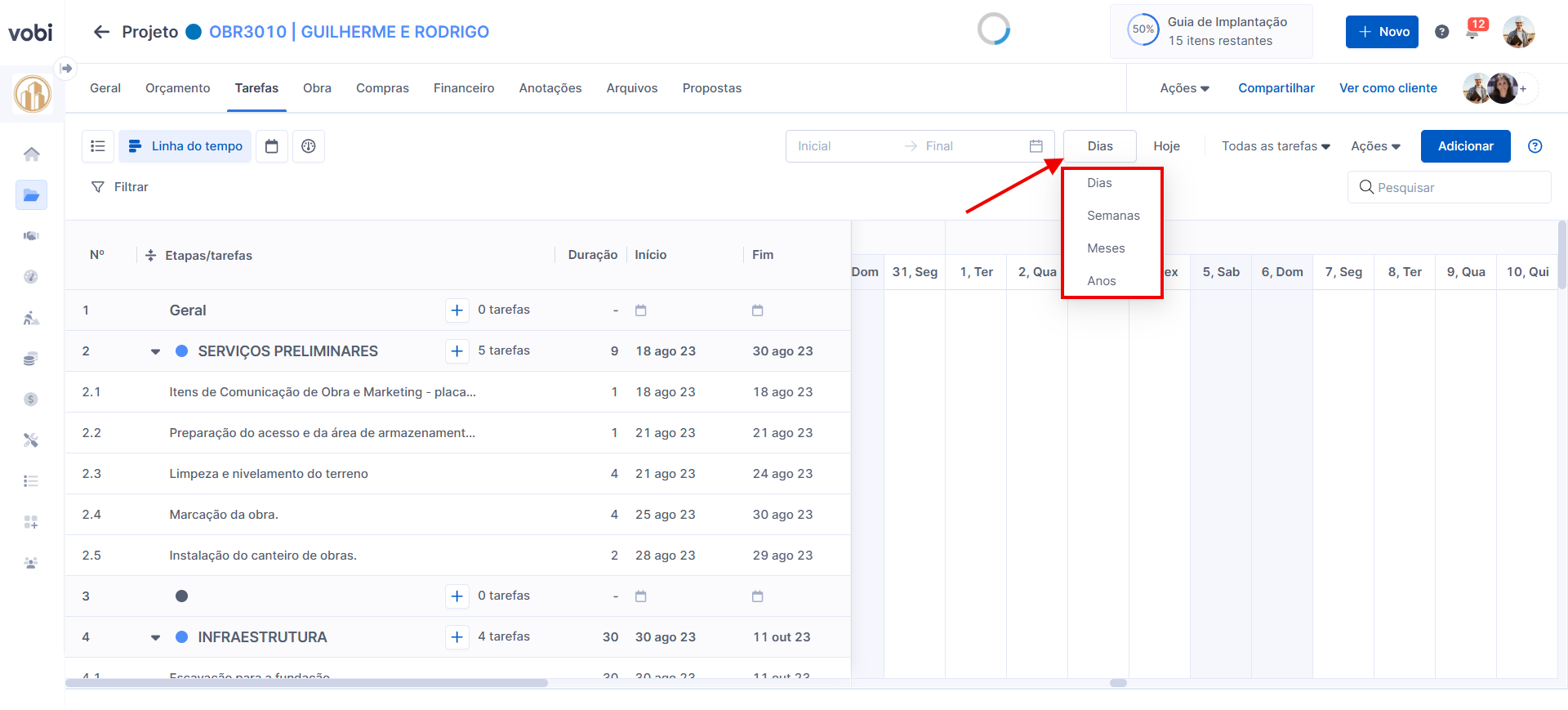The height and width of the screenshot is (710, 1568).
Task: Open the Todas as tarefas dropdown
Action: pos(1276,146)
